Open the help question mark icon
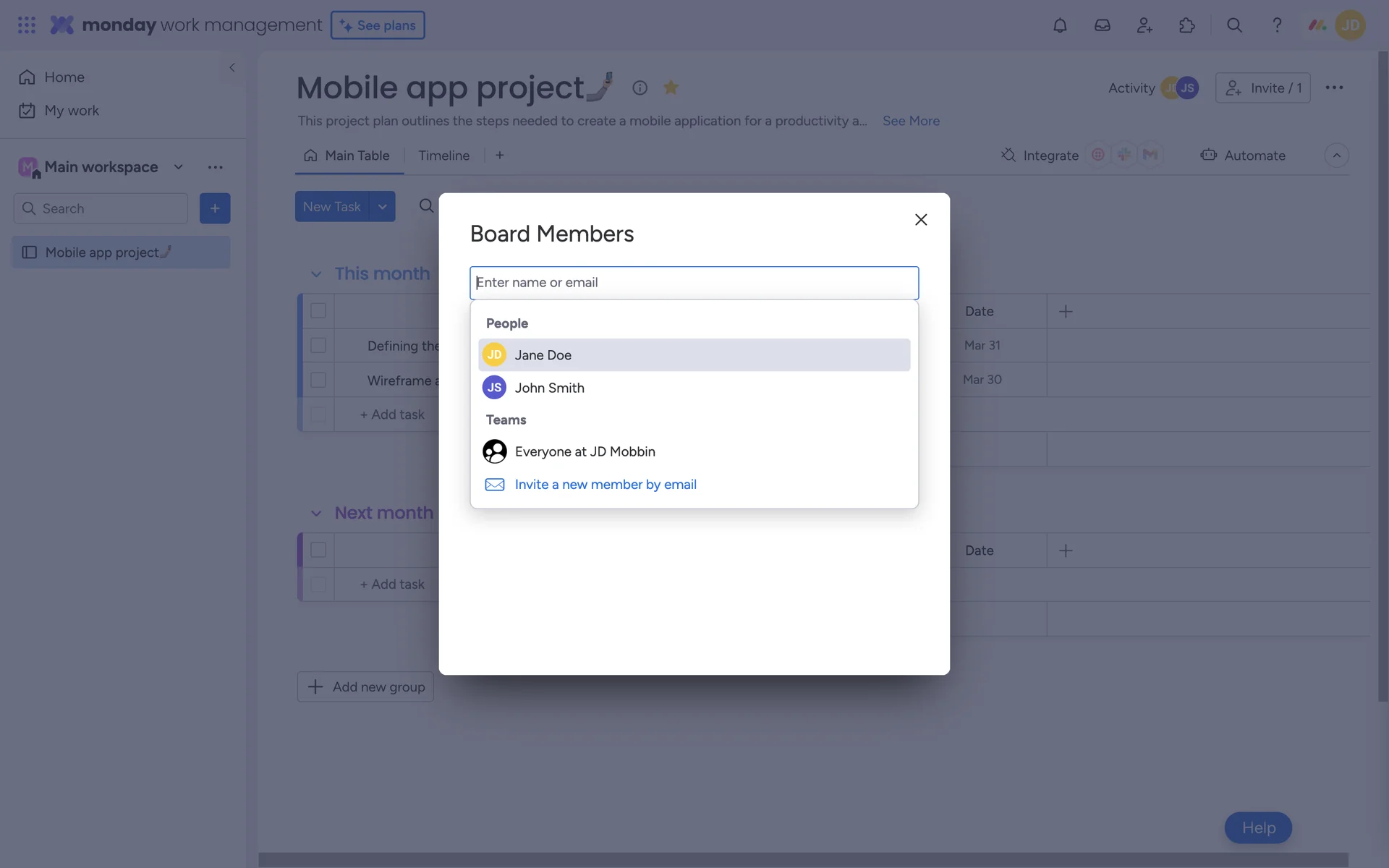The image size is (1389, 868). [x=1277, y=25]
